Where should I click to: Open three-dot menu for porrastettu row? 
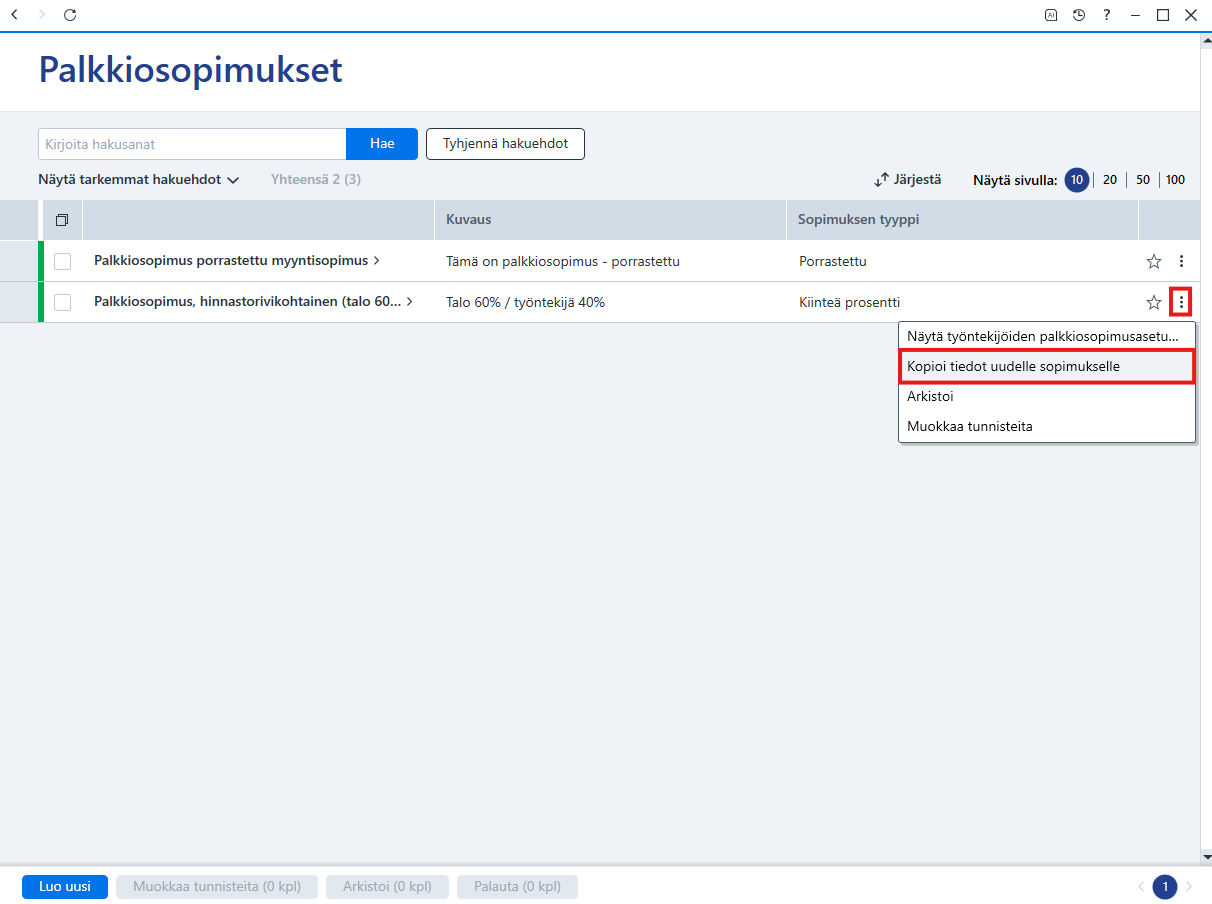[x=1181, y=261]
